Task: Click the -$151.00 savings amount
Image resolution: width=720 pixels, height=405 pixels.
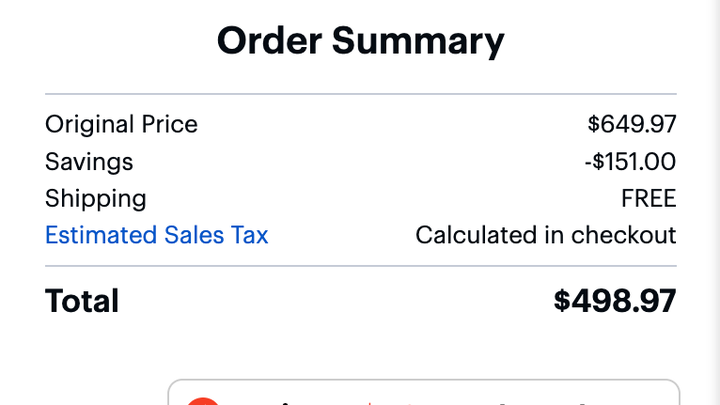Action: tap(630, 162)
